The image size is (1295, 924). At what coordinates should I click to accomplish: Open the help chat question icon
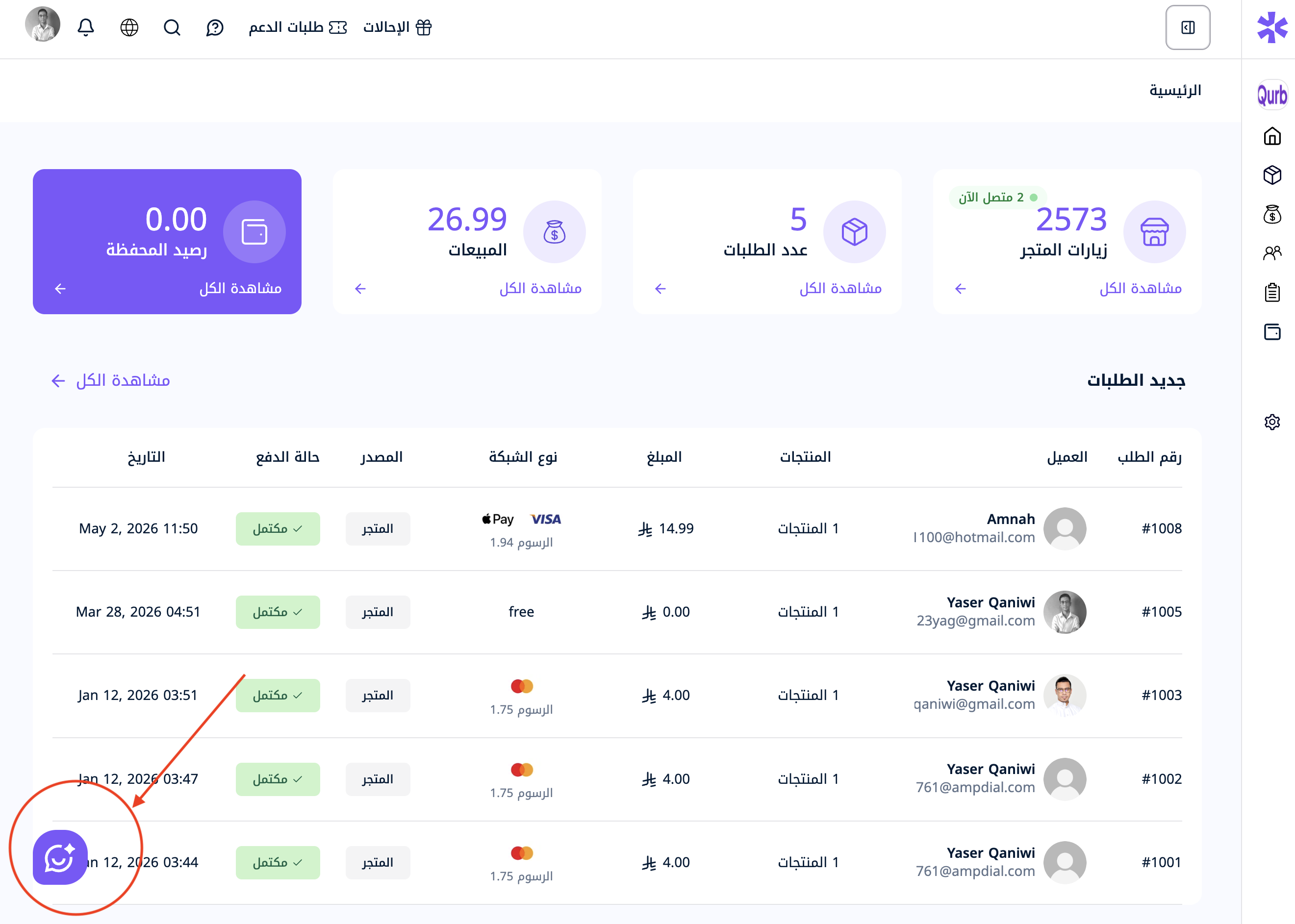[x=214, y=27]
